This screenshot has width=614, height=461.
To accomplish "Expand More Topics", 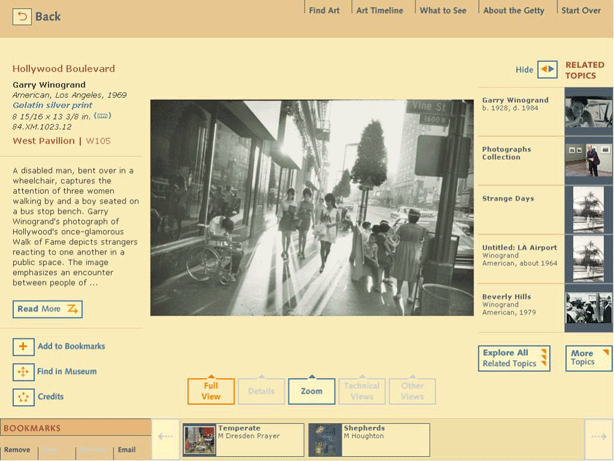I will 586,358.
